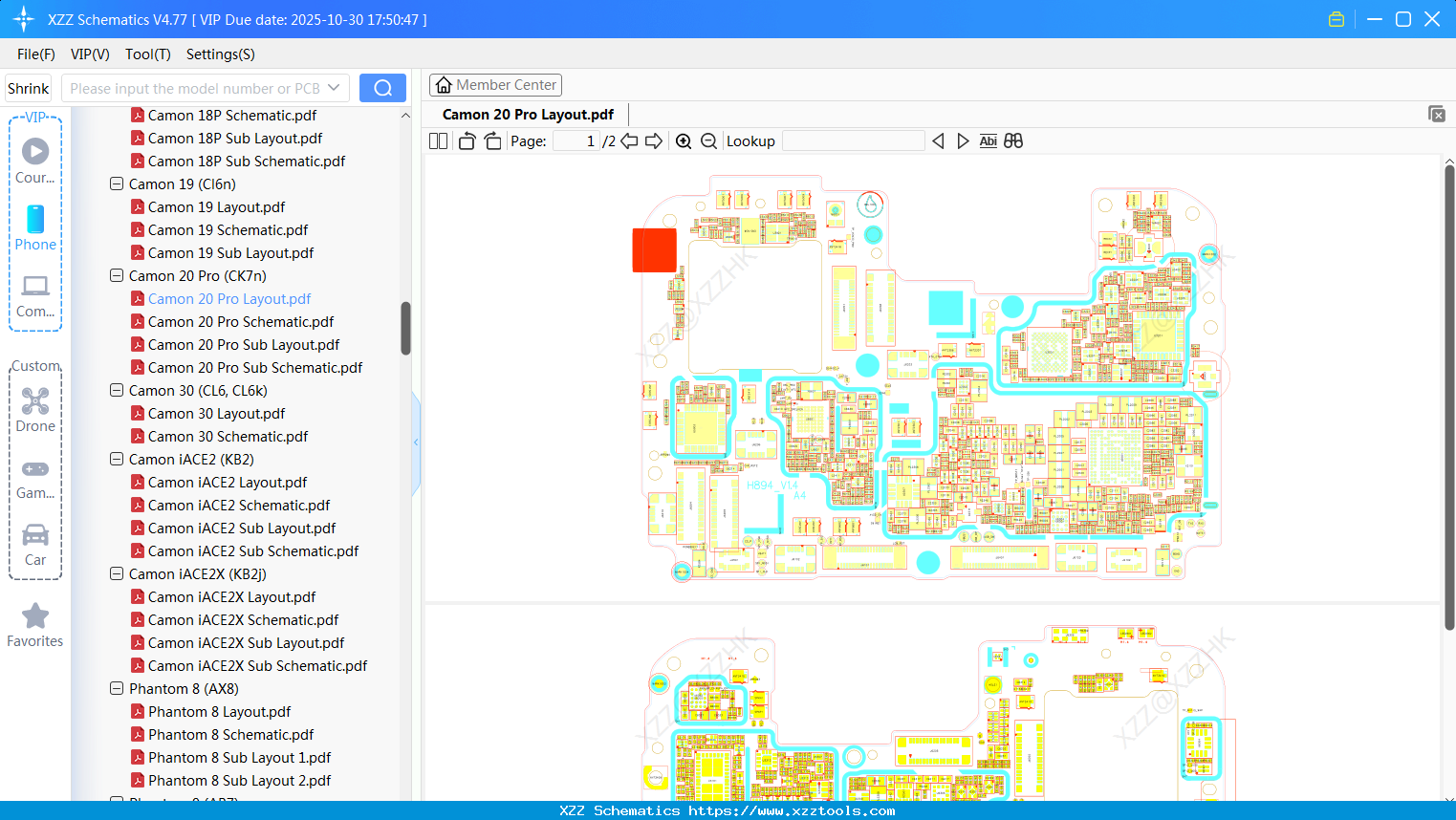The image size is (1456, 820).
Task: Open Camon 18P Sub Layout.pdf
Action: (x=235, y=138)
